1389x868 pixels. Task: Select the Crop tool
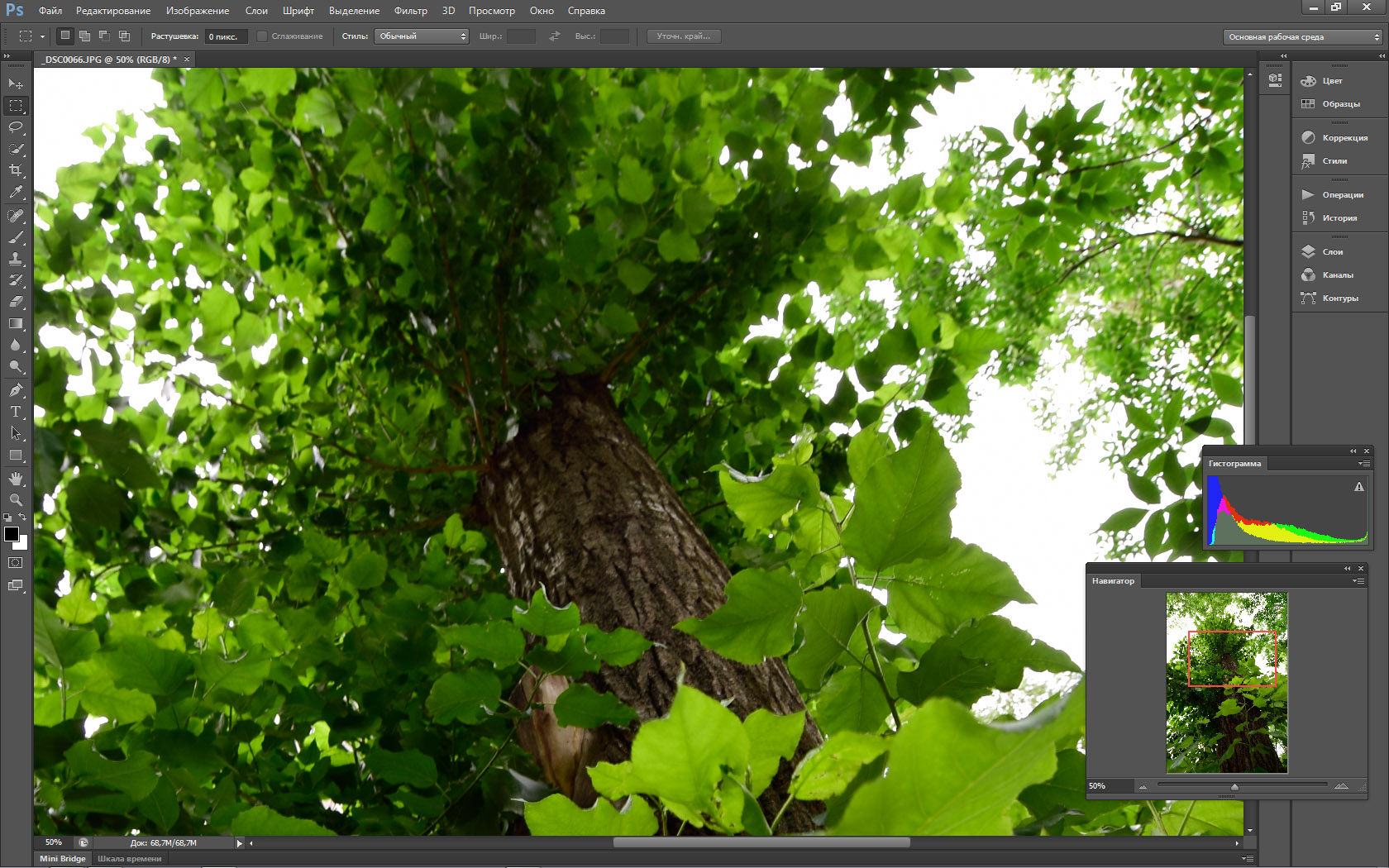(x=16, y=170)
